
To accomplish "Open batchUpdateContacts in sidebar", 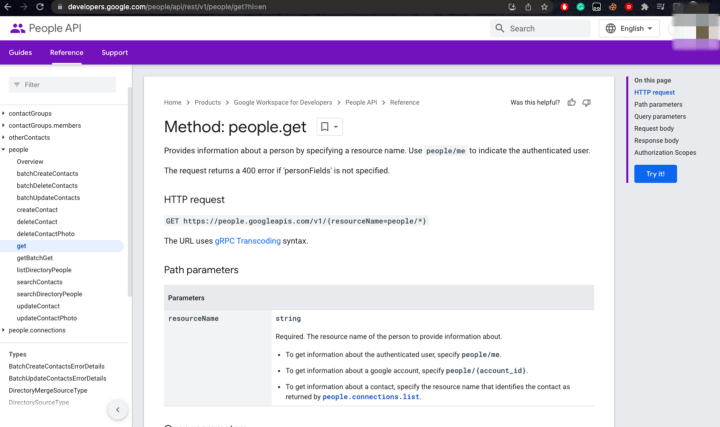I will click(48, 197).
